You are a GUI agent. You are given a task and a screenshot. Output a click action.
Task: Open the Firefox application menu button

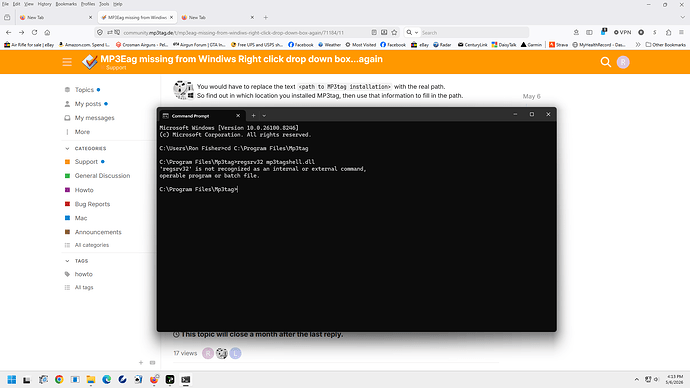pos(681,32)
